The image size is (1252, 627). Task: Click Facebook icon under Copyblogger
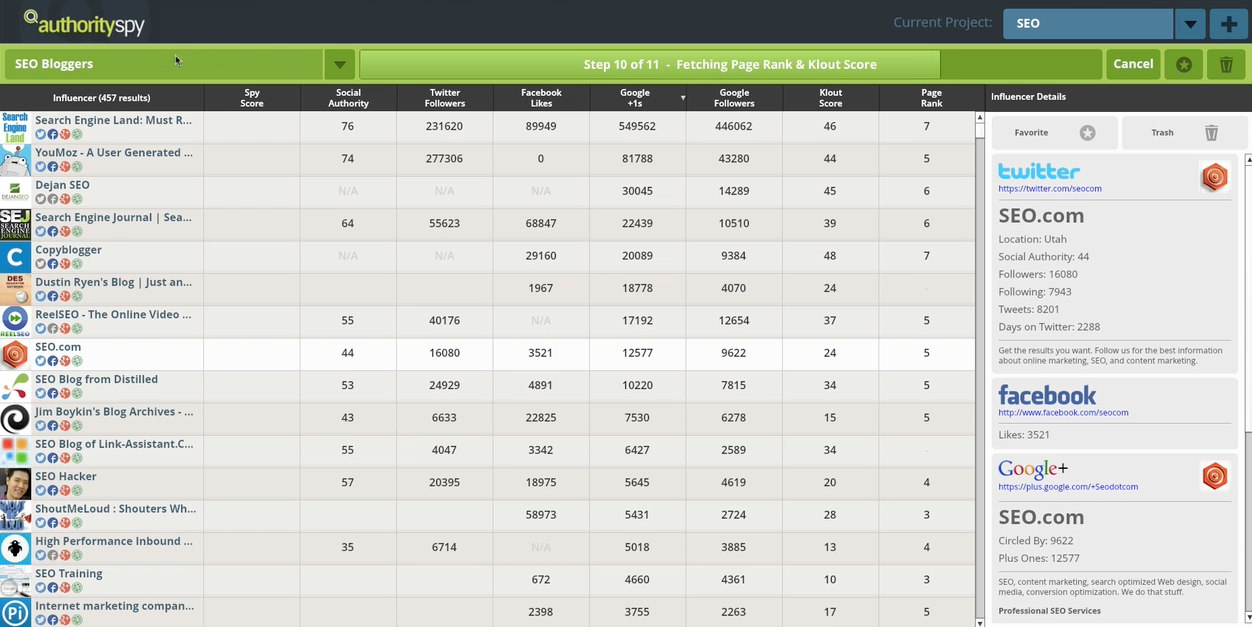point(53,264)
